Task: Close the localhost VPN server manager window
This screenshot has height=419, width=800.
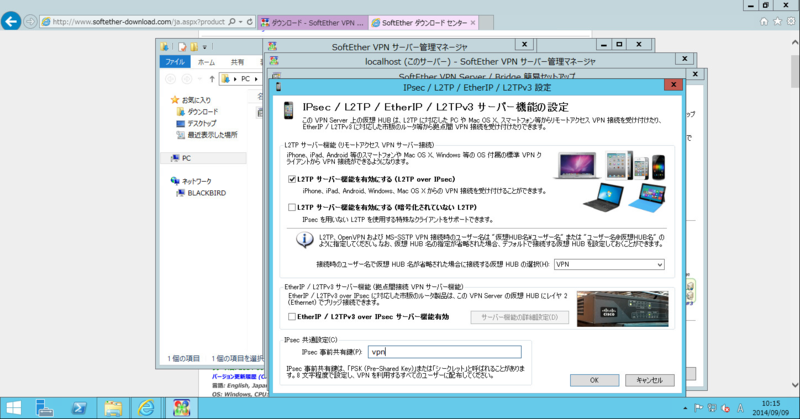Action: 684,59
